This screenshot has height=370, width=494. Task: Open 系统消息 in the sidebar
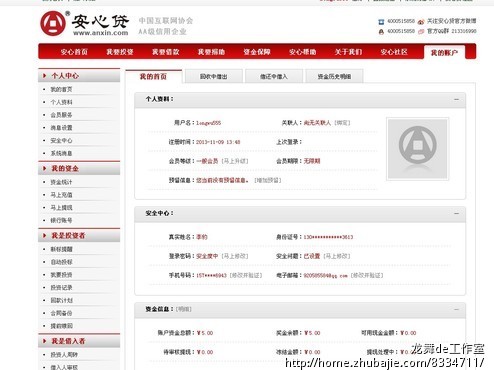(61, 153)
